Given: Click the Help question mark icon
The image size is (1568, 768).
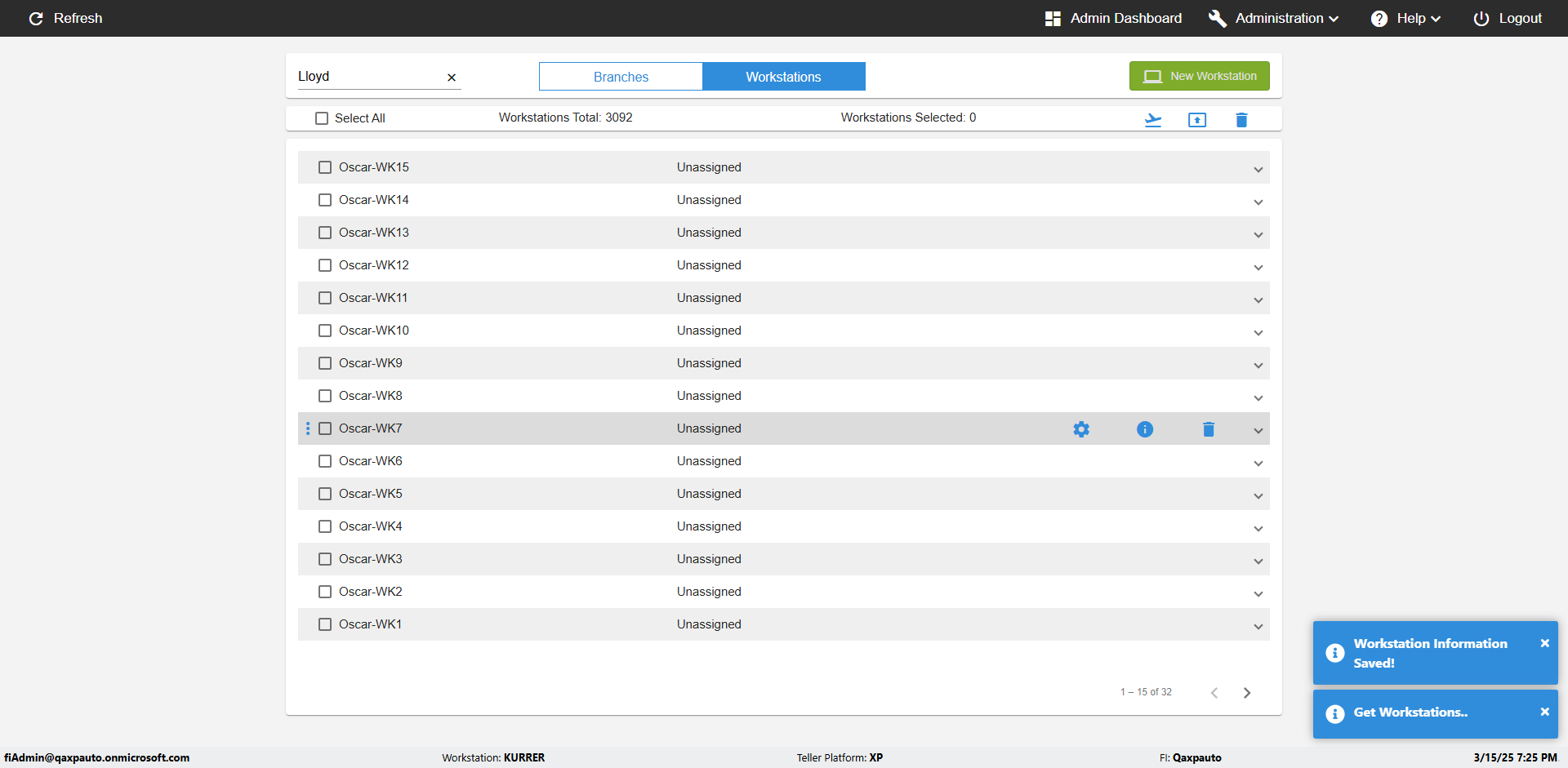Looking at the screenshot, I should [1379, 18].
